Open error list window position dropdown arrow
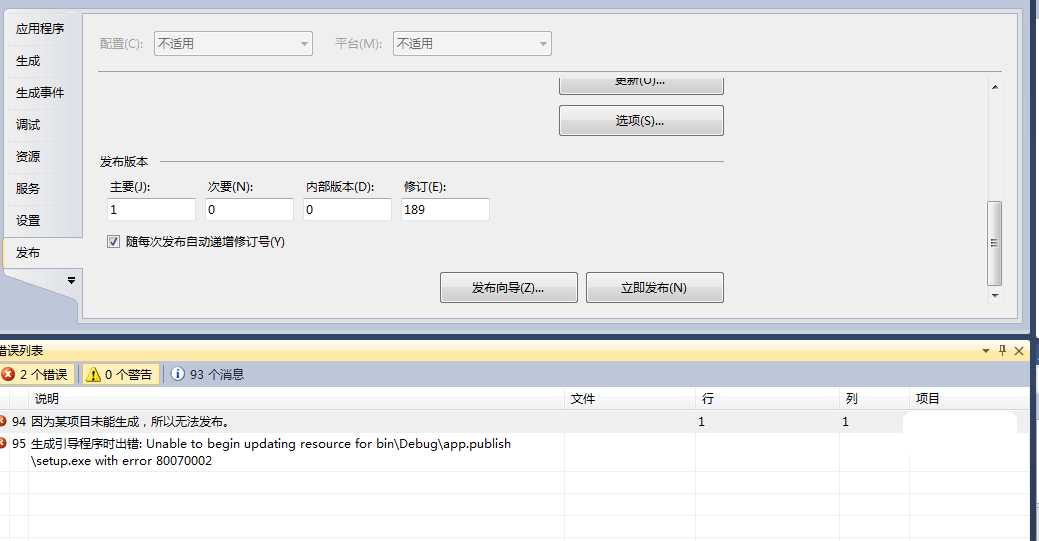Viewport: 1039px width, 541px height. click(x=985, y=351)
